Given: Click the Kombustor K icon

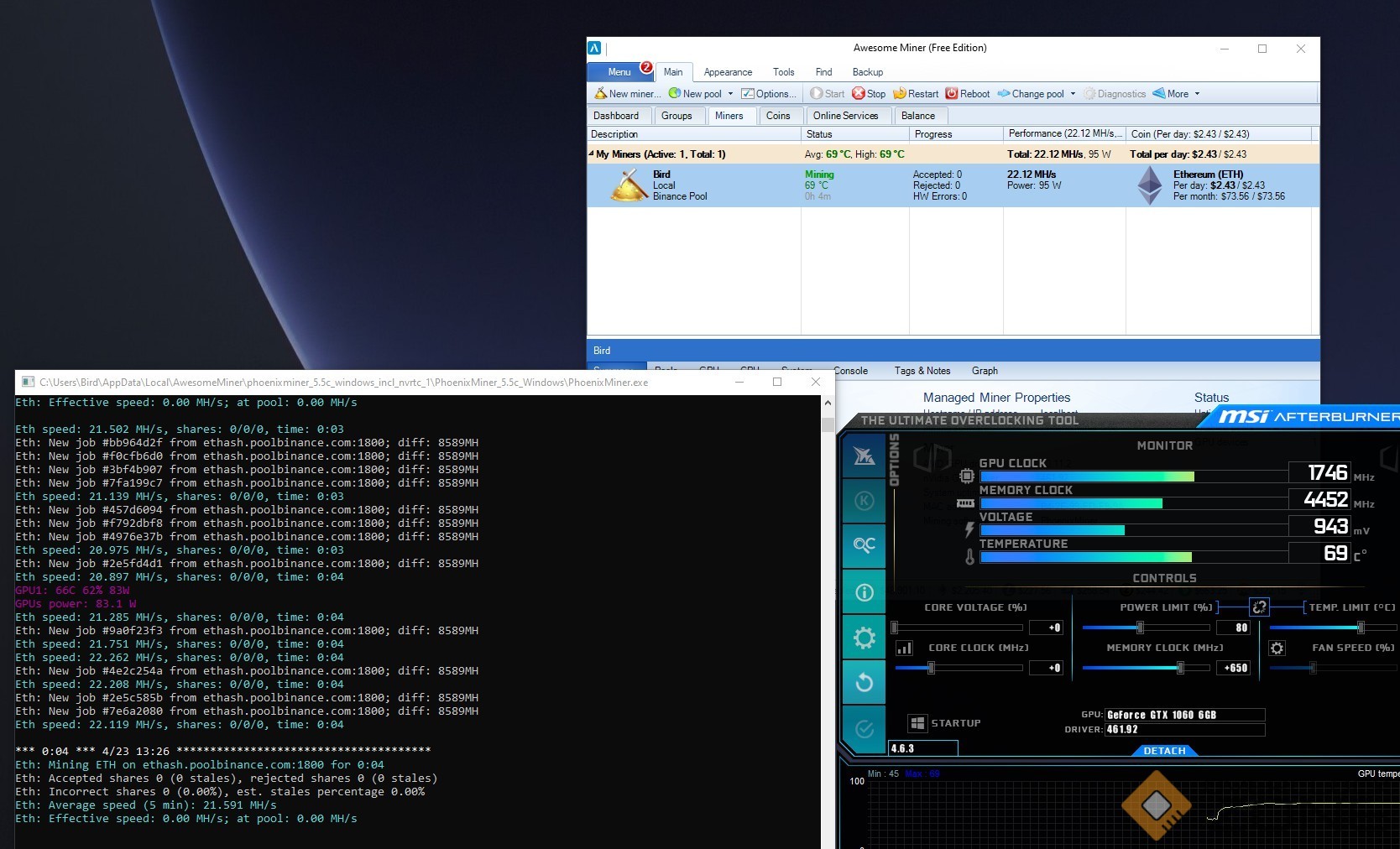Looking at the screenshot, I should click(864, 501).
